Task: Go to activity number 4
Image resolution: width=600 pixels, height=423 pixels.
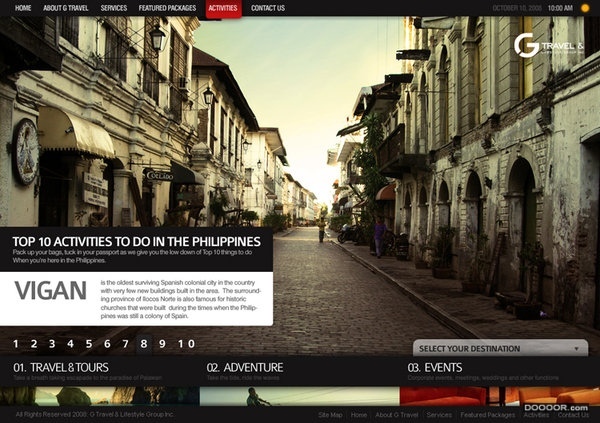Action: pos(70,344)
